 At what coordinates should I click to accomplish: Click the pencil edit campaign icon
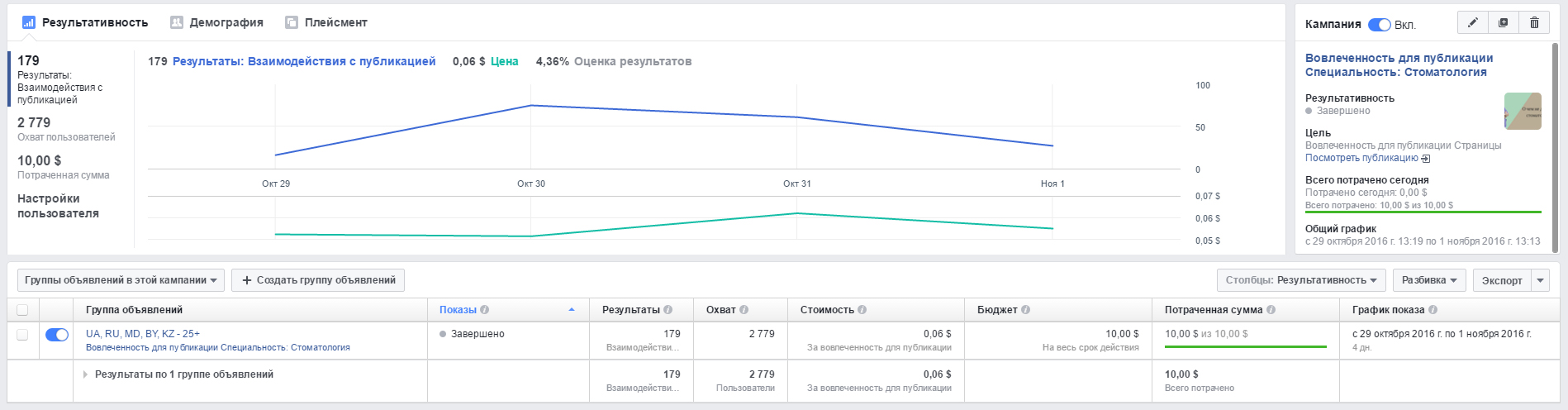(1472, 23)
